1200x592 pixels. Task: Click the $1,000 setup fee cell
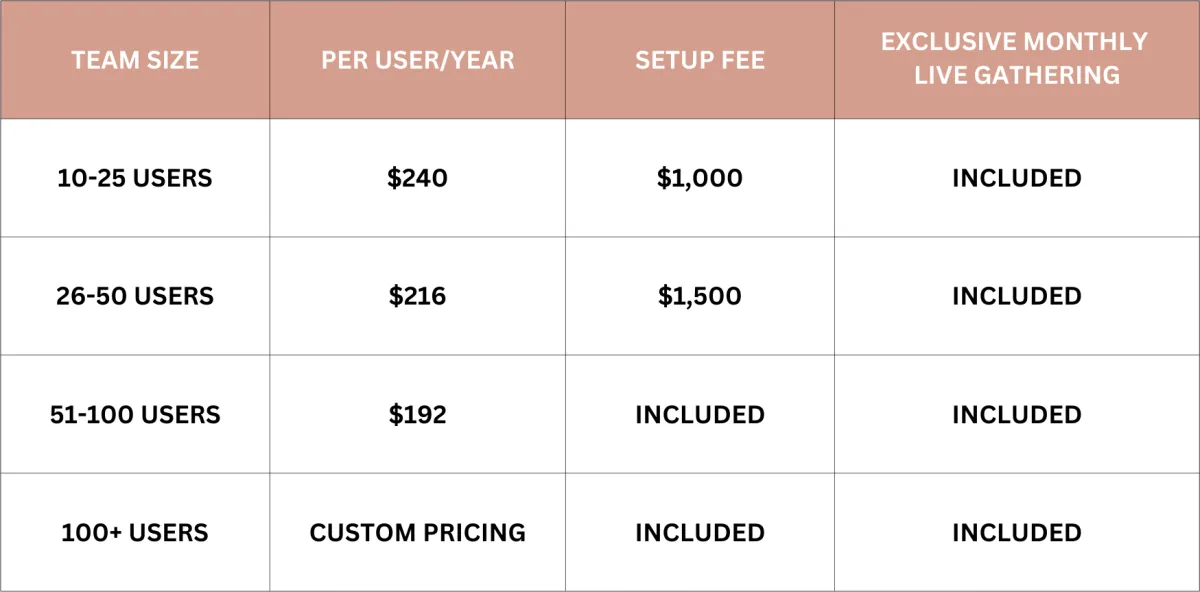700,178
